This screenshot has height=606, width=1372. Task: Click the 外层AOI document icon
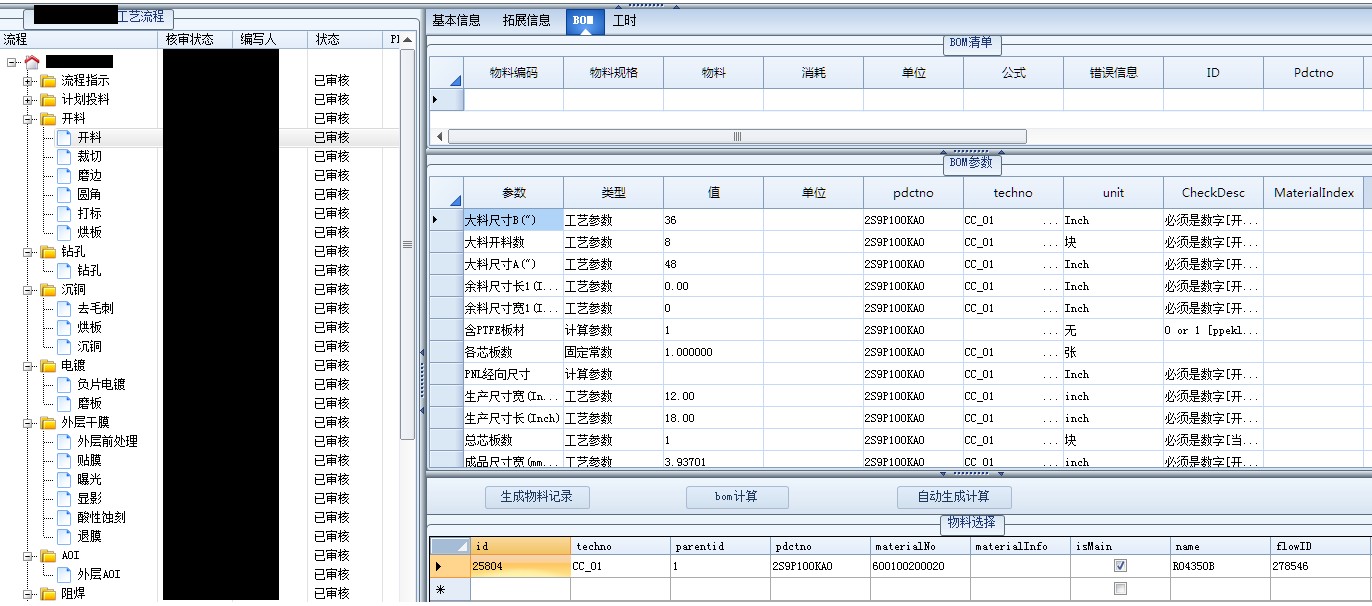pos(64,575)
